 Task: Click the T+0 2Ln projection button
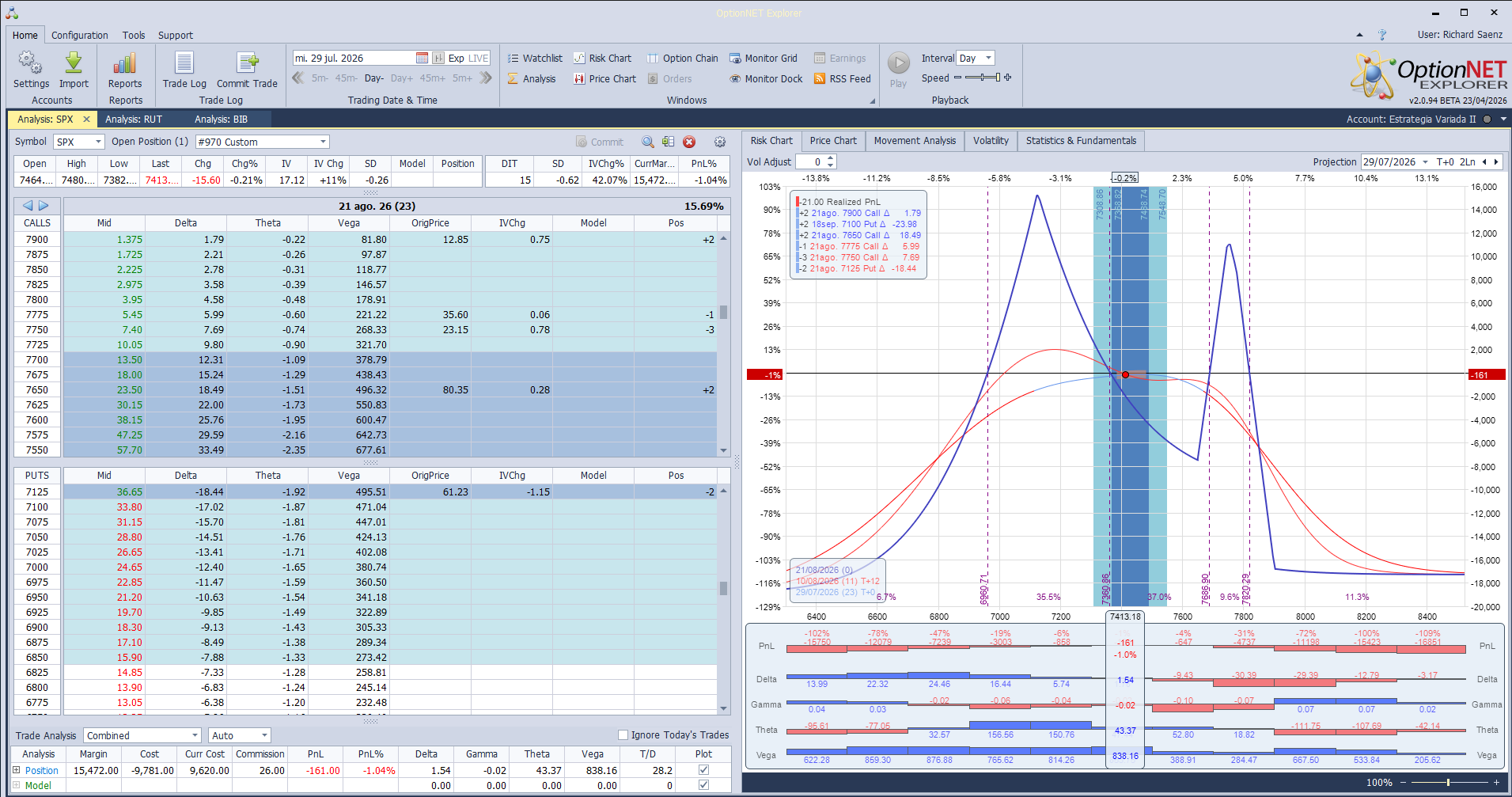(x=1456, y=161)
